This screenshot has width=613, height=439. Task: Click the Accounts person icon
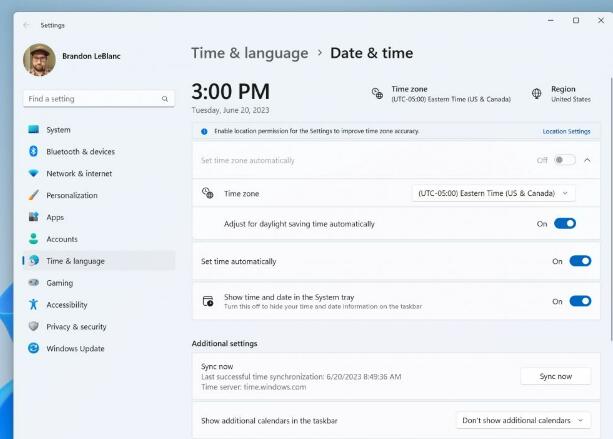point(34,239)
